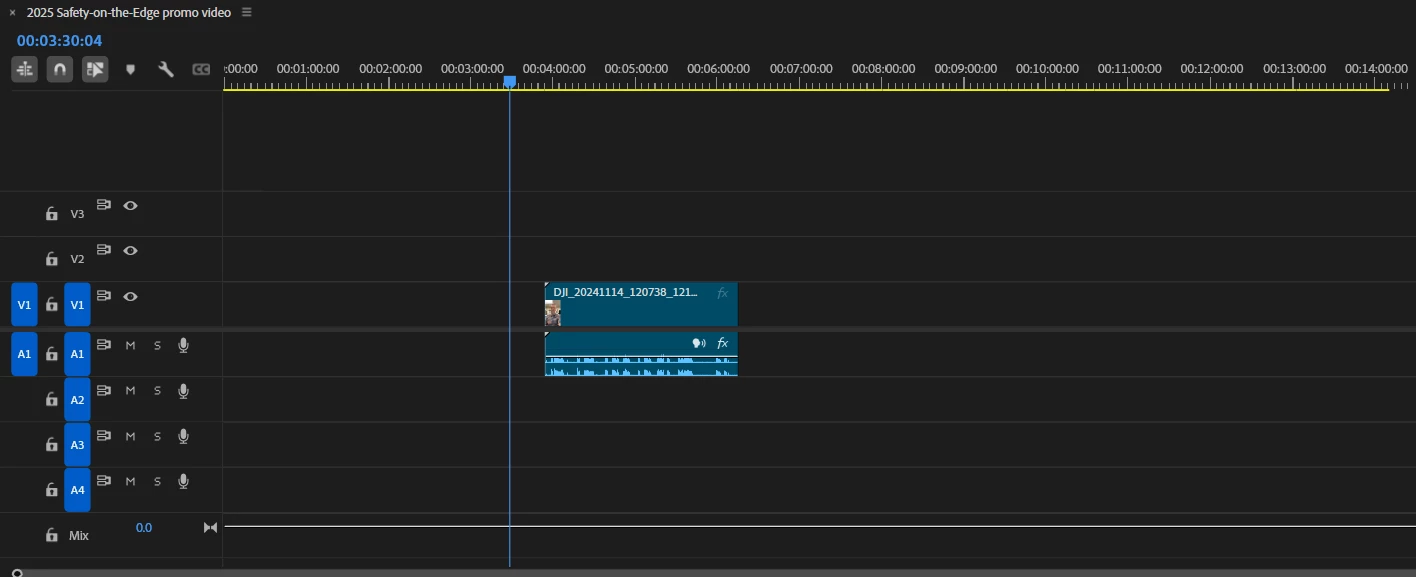Click the DJI clip's frame thumbnail

[x=553, y=313]
